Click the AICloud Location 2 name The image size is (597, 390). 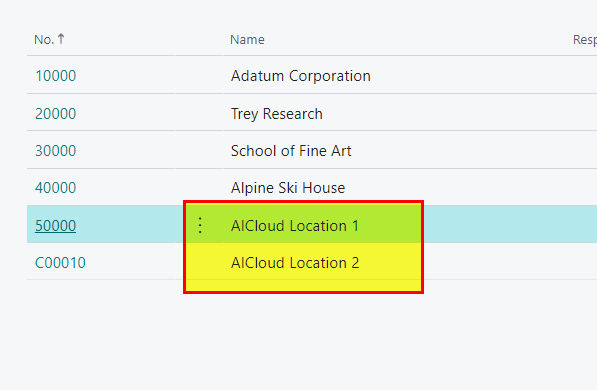click(295, 263)
